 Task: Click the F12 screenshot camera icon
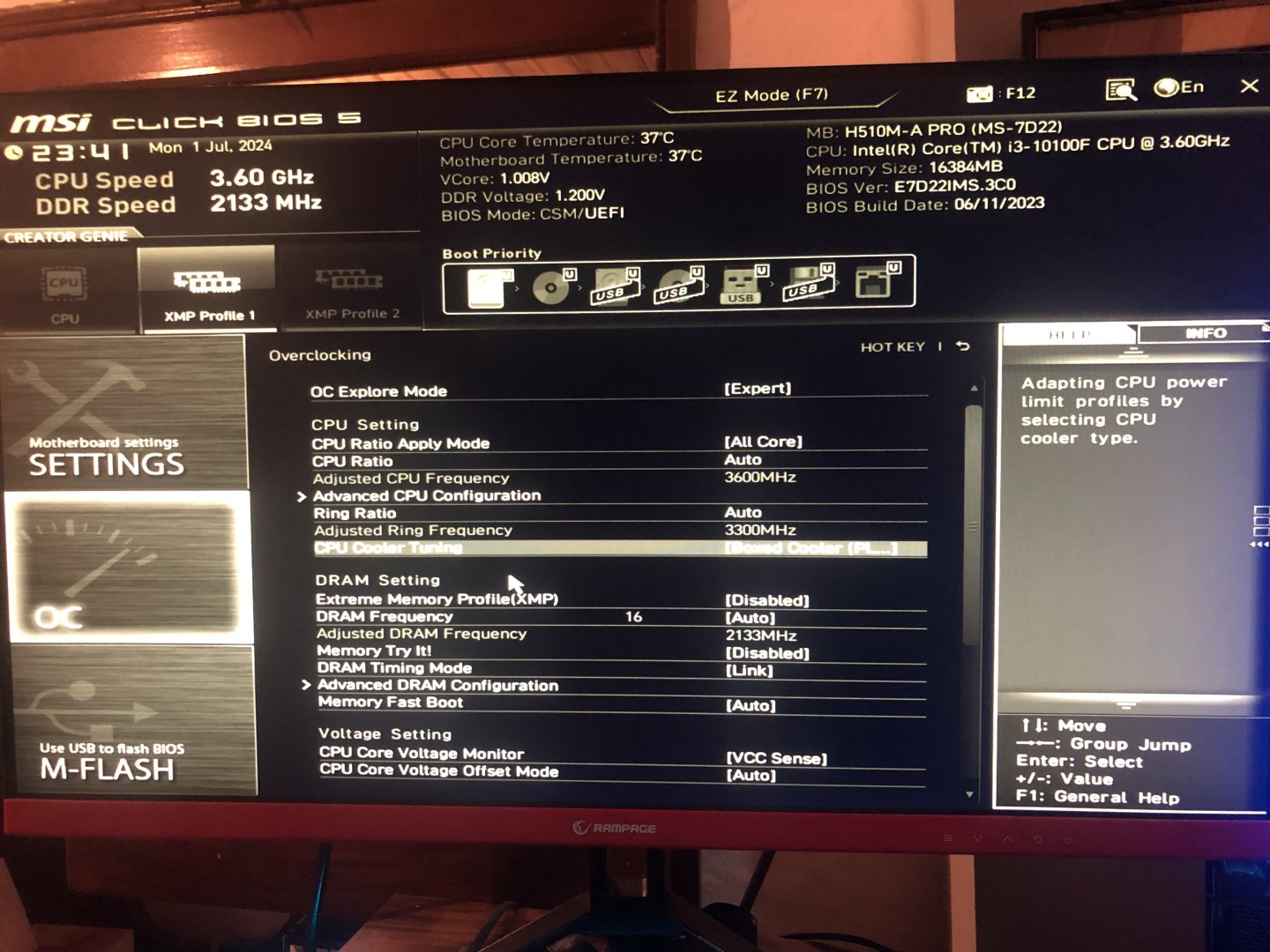pyautogui.click(x=980, y=93)
